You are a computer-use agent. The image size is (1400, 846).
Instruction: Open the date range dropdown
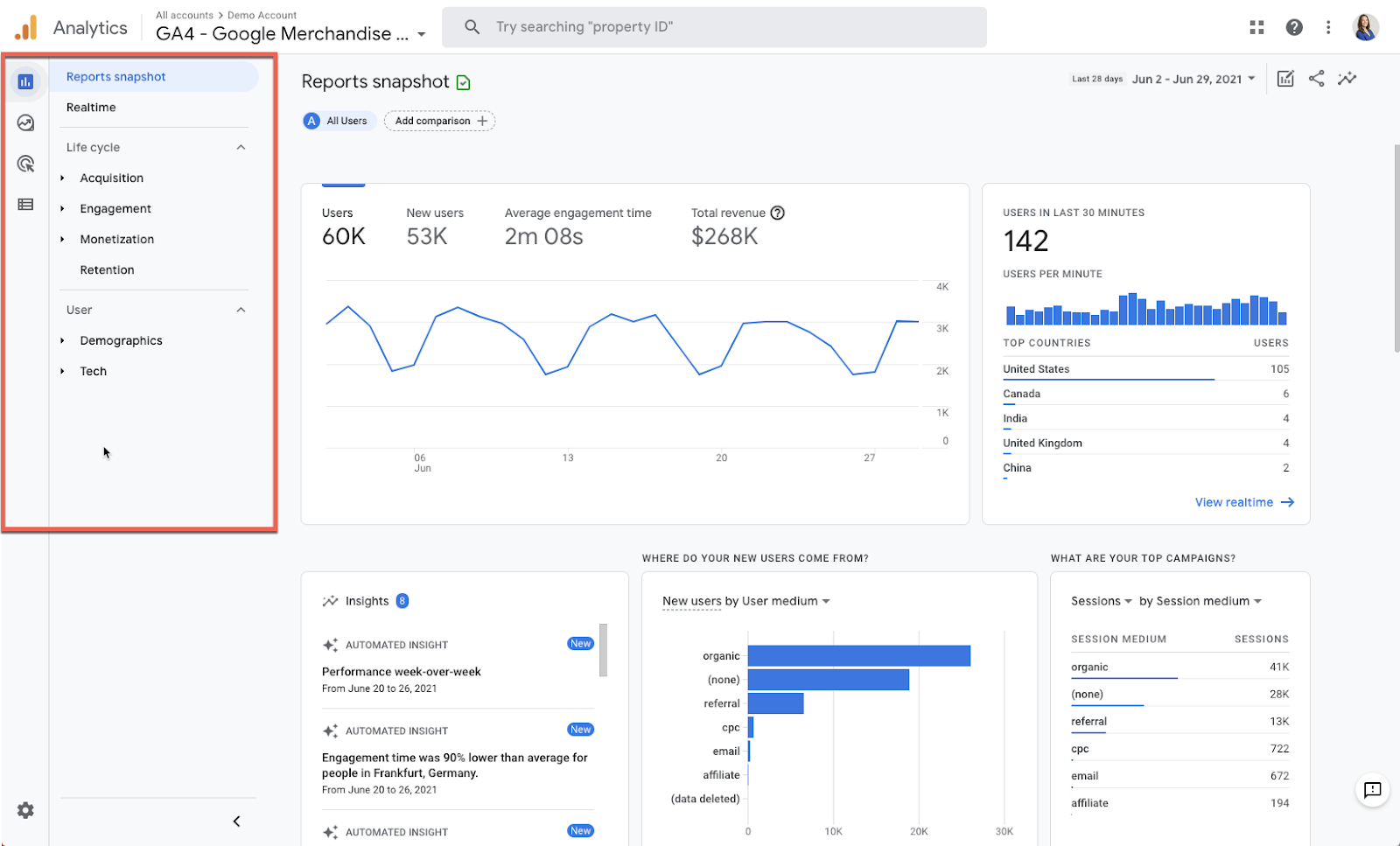pyautogui.click(x=1193, y=79)
